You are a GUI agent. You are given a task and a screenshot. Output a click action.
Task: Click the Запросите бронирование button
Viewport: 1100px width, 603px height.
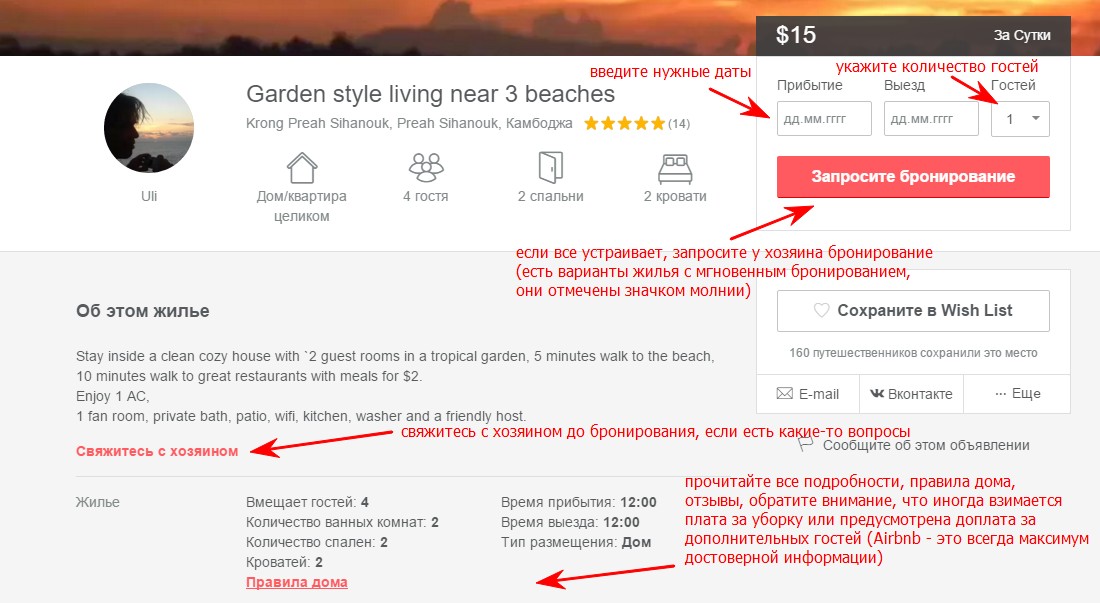tap(913, 176)
